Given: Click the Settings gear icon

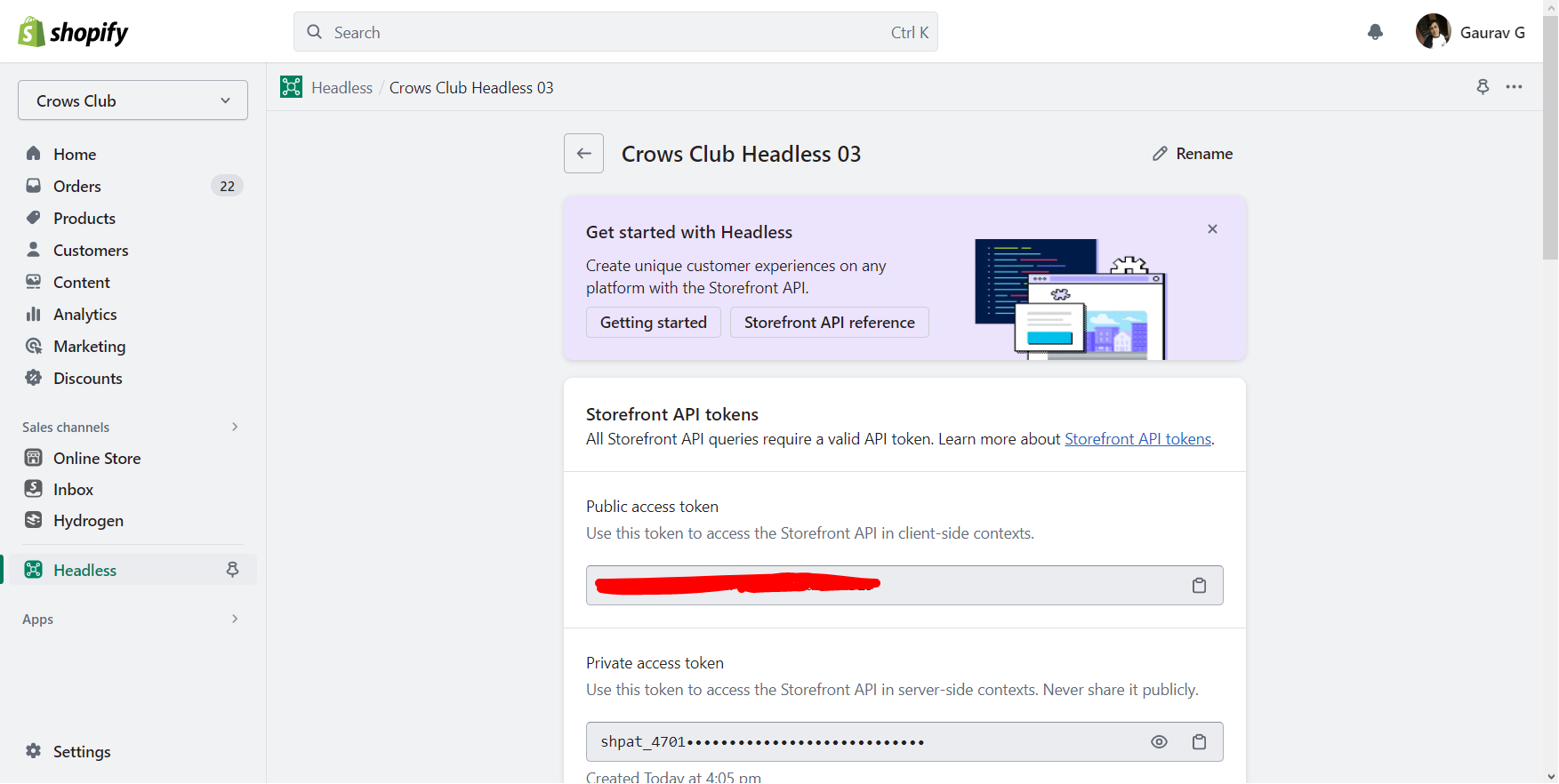Looking at the screenshot, I should pyautogui.click(x=34, y=751).
